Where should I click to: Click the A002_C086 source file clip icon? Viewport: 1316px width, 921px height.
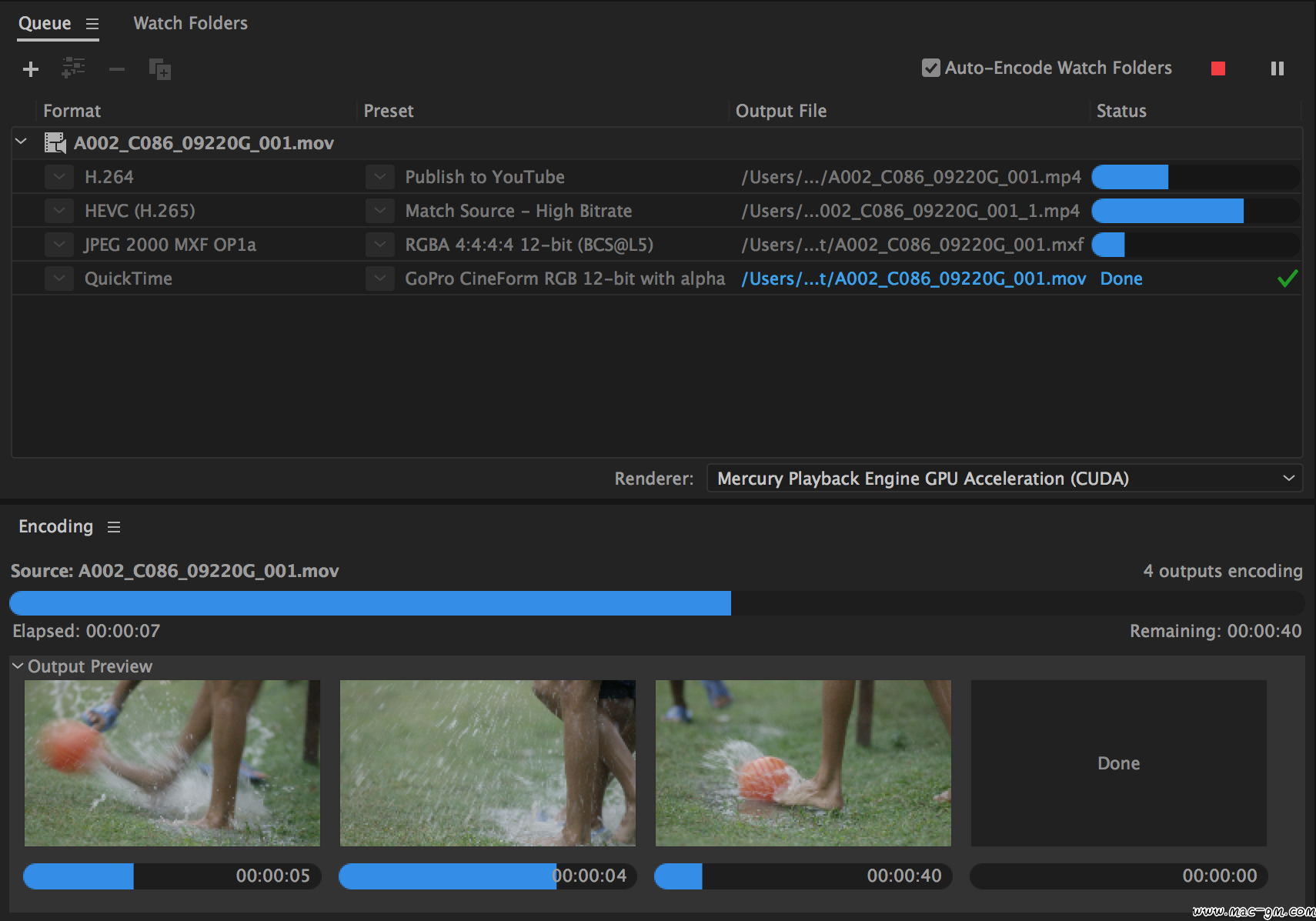pos(55,143)
